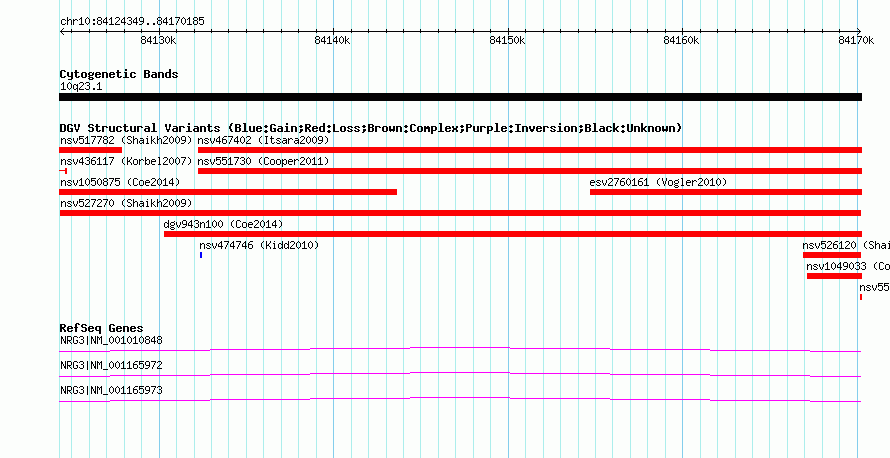Viewport: 890px width, 458px height.
Task: Open variant nsv467402 (Itsara2009) label
Action: [263, 140]
